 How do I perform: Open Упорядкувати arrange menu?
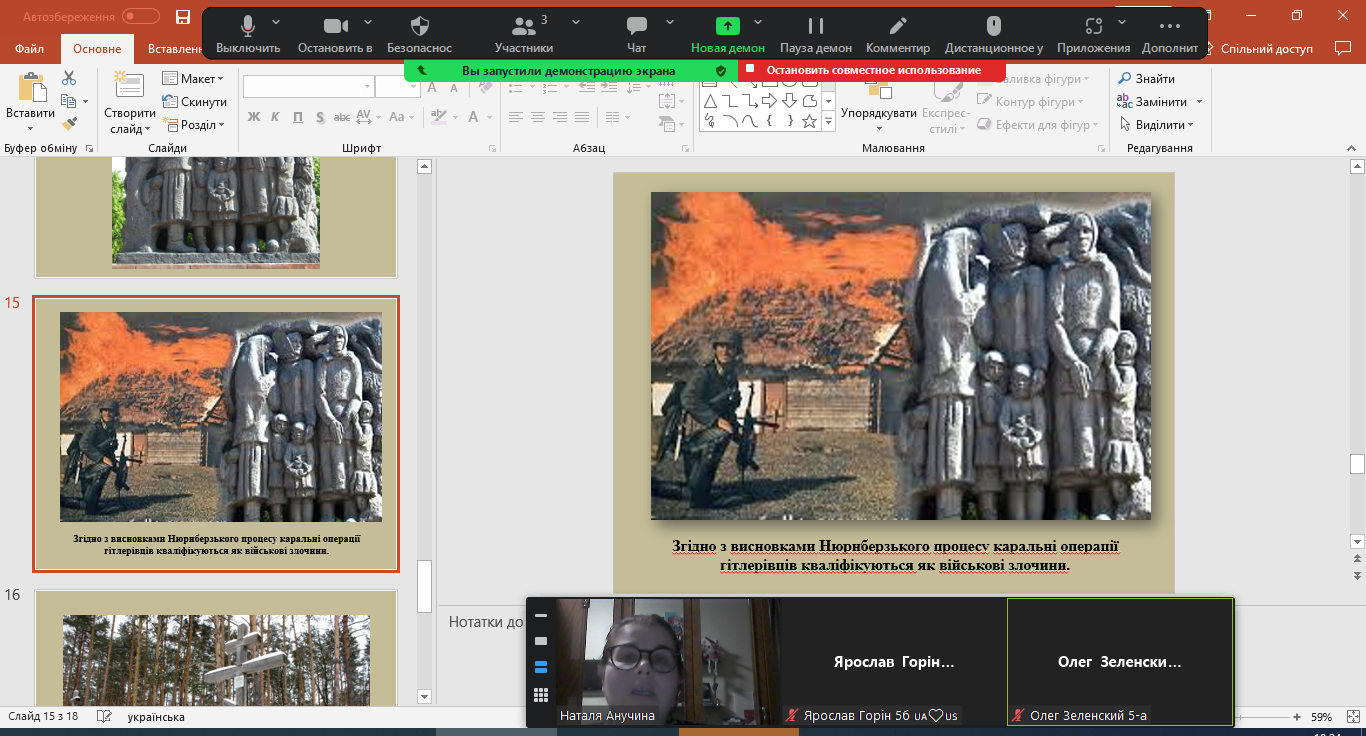click(879, 104)
